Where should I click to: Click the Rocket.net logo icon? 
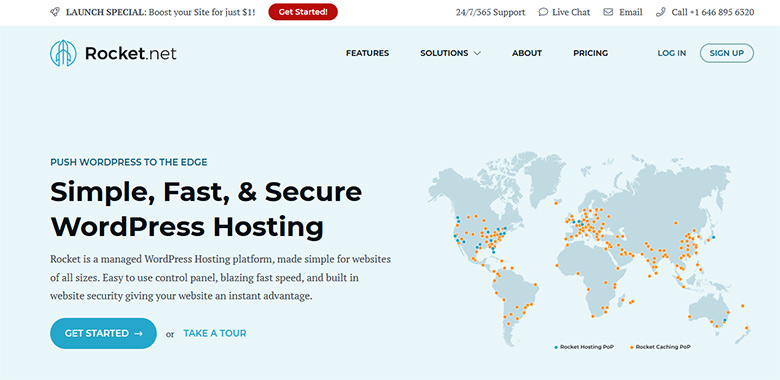pos(63,53)
